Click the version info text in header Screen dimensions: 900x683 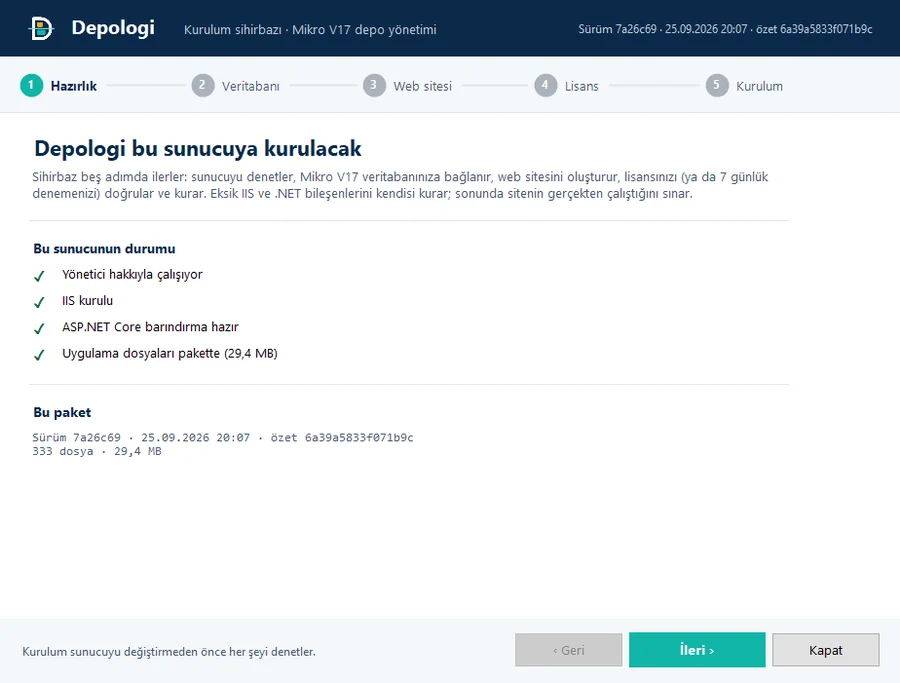725,29
